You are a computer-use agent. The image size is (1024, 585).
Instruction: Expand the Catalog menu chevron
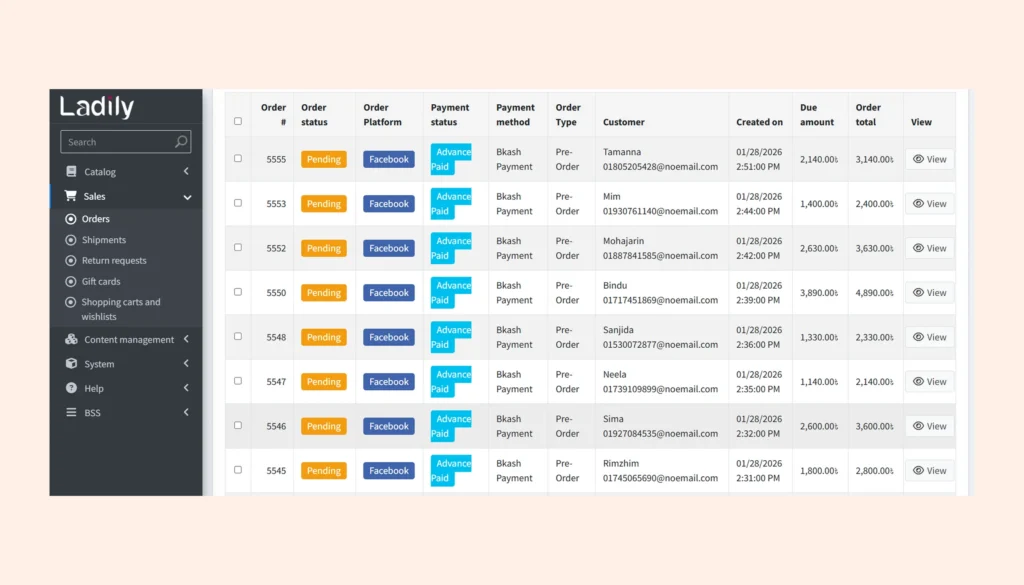(x=187, y=172)
